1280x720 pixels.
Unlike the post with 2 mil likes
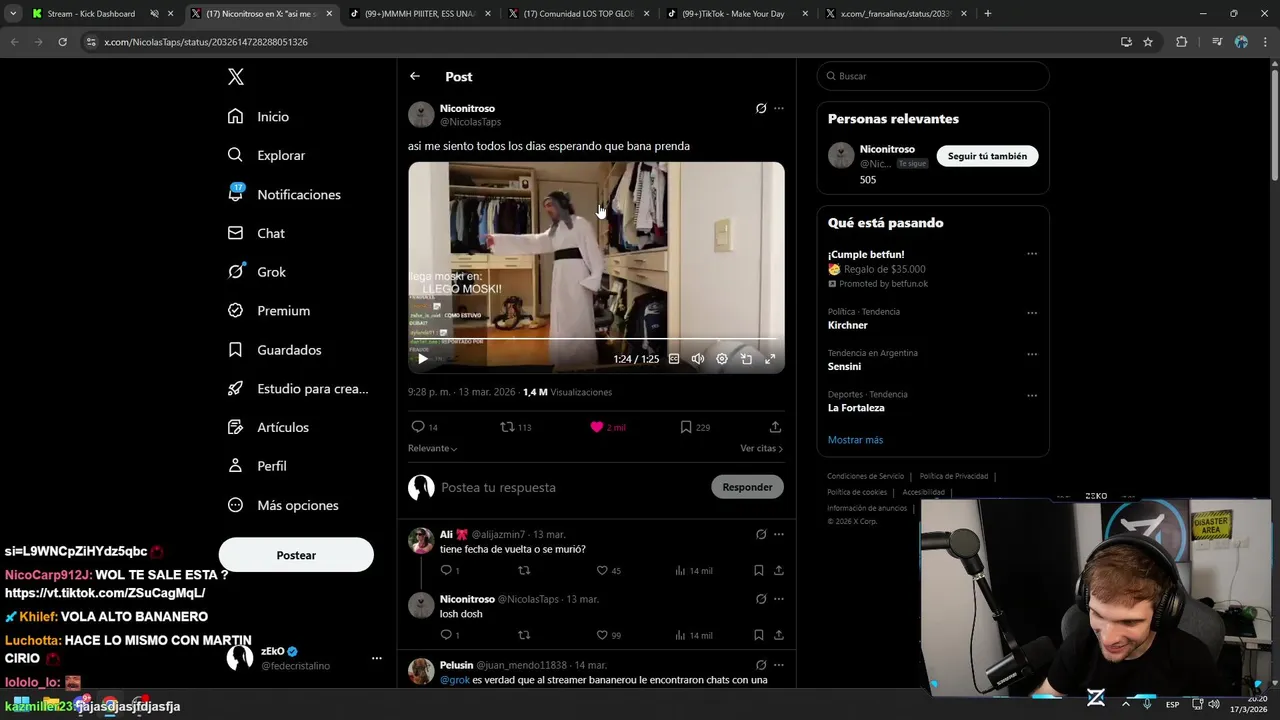(x=608, y=427)
